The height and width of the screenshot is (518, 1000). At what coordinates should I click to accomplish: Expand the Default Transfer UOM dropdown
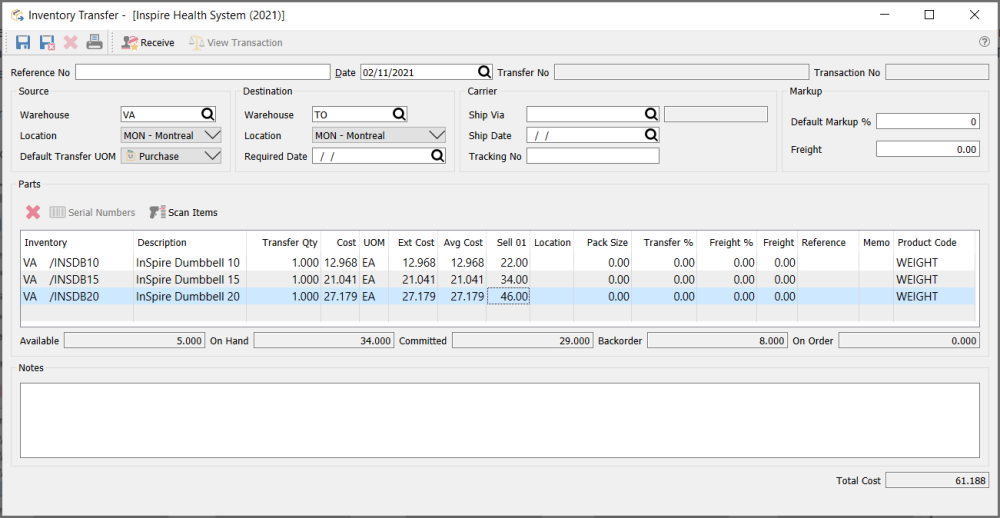(x=211, y=156)
